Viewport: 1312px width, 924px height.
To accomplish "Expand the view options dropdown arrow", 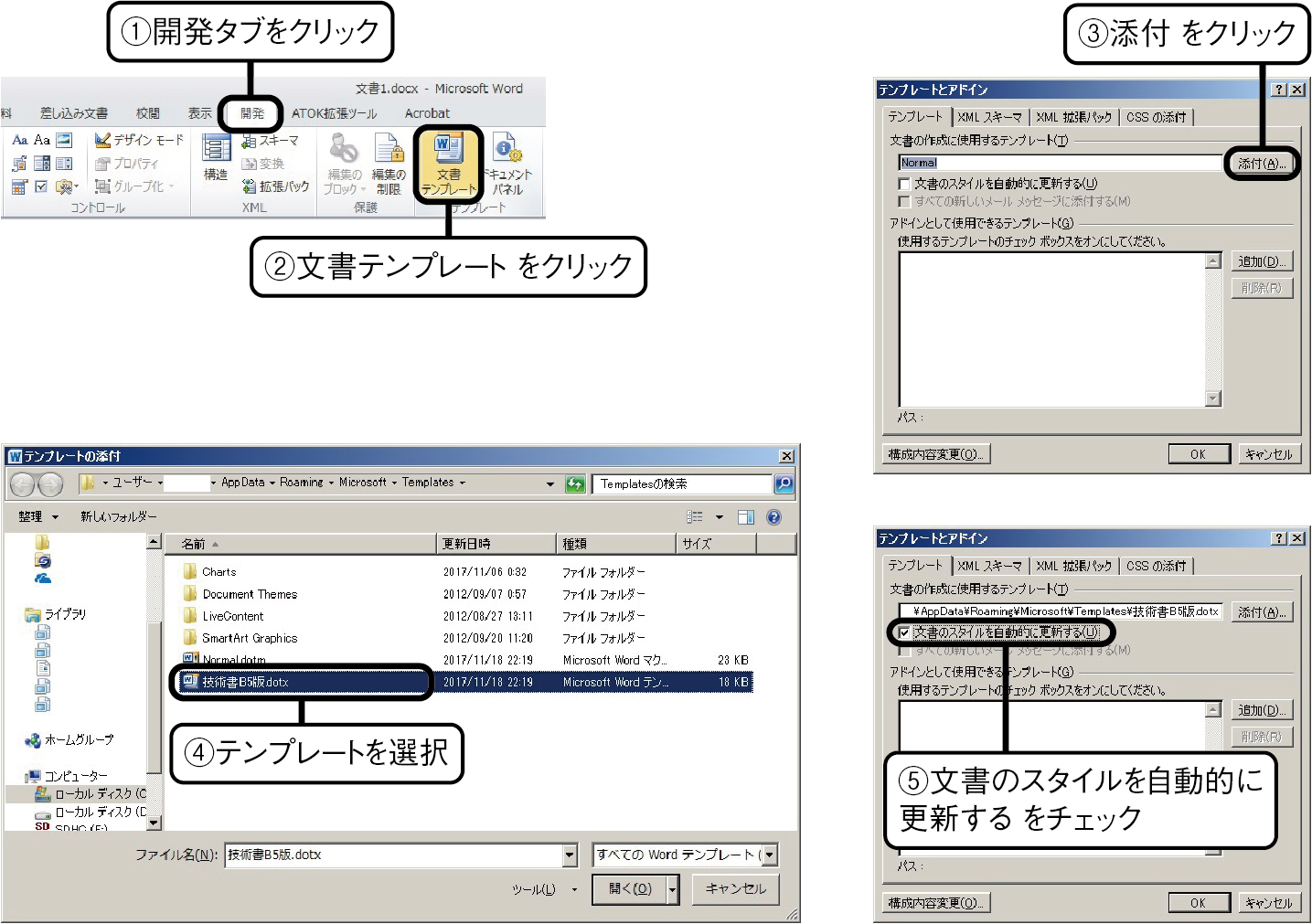I will pos(720,517).
